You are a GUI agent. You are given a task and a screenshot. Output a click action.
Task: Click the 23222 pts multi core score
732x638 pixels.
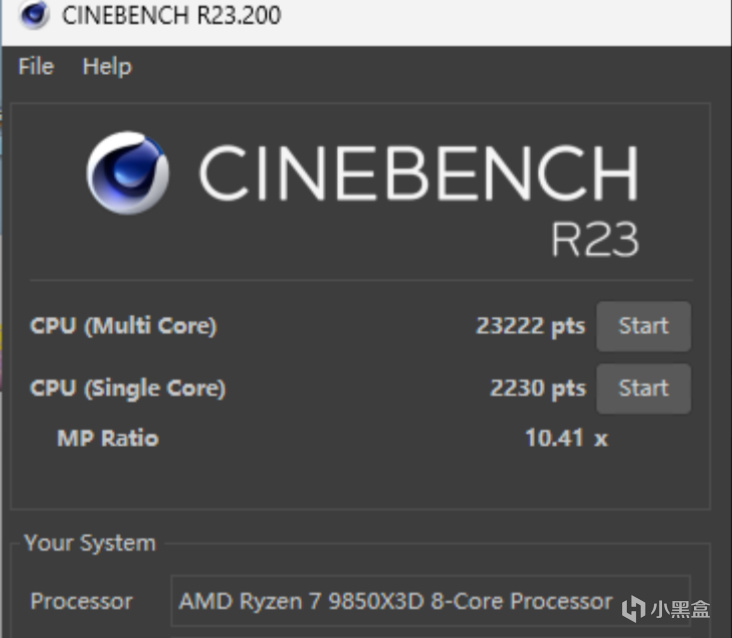pos(530,326)
